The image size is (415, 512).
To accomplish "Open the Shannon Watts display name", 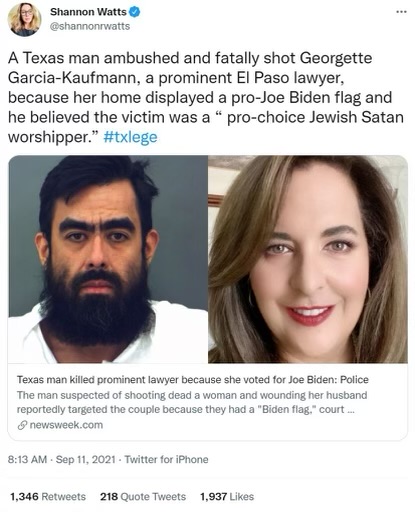I will click(x=88, y=12).
